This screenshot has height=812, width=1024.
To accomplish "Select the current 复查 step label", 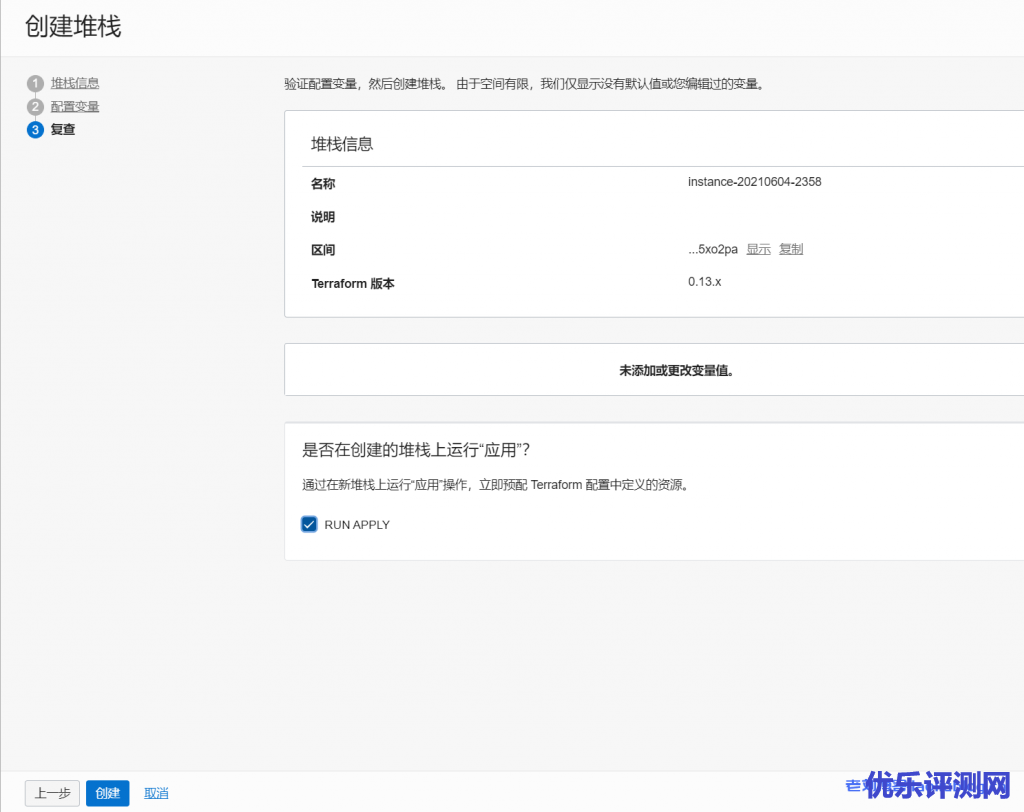I will point(63,130).
